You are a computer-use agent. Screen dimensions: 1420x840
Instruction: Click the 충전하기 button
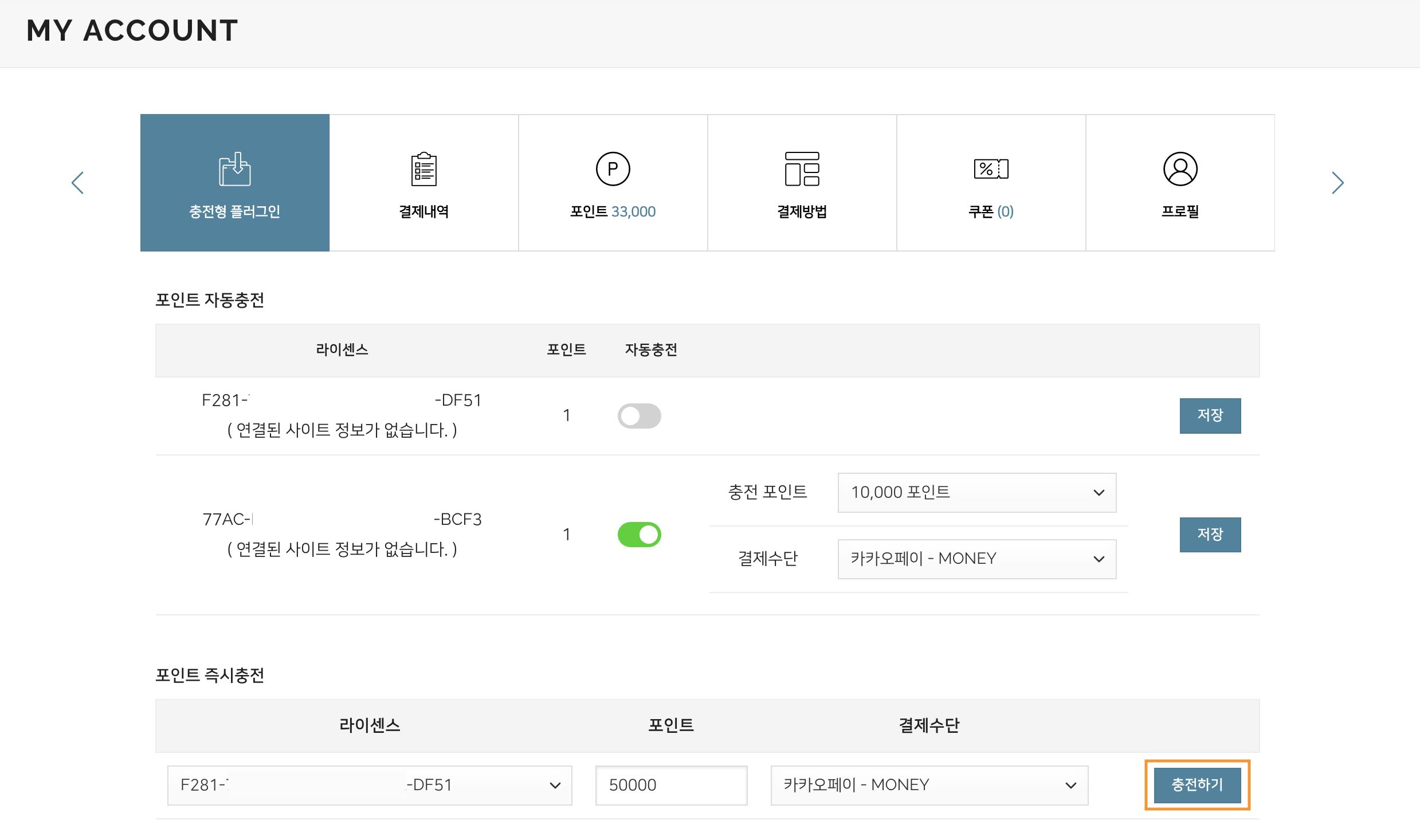click(1198, 785)
